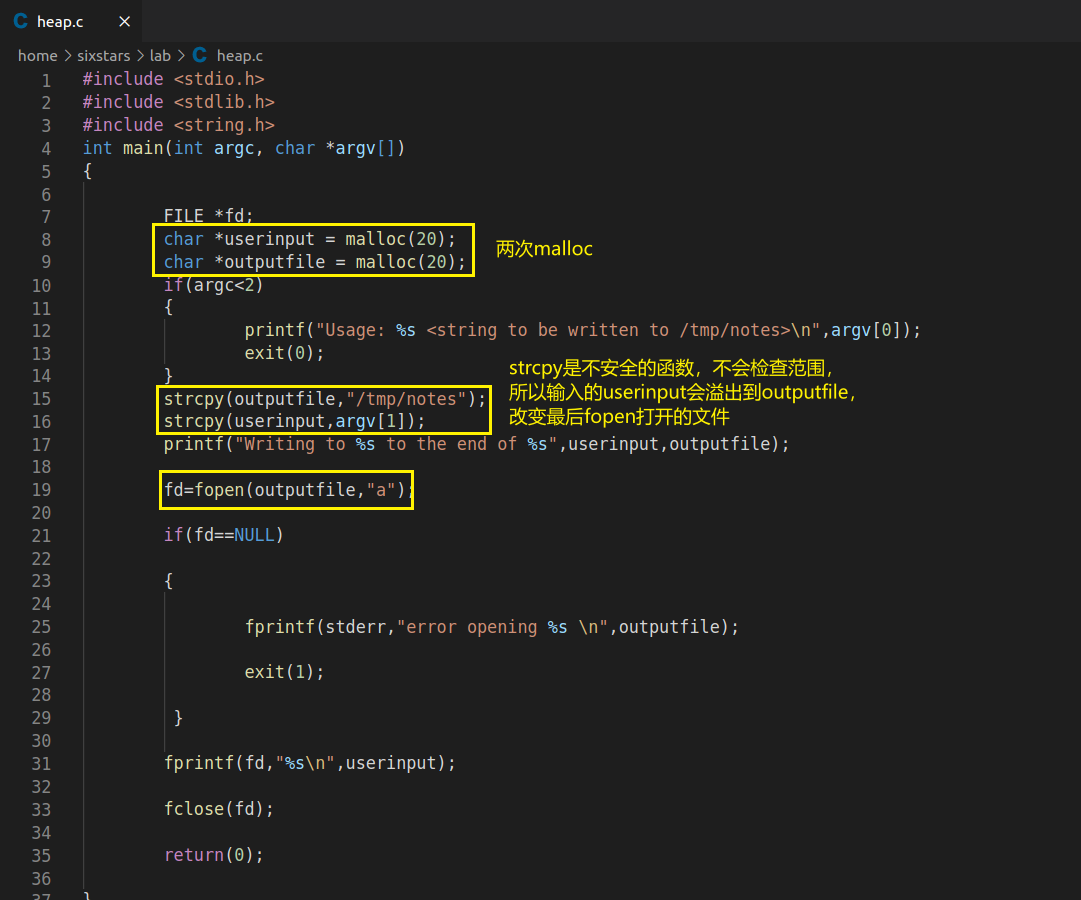
Task: Click line number 1 in the gutter
Action: (x=46, y=80)
